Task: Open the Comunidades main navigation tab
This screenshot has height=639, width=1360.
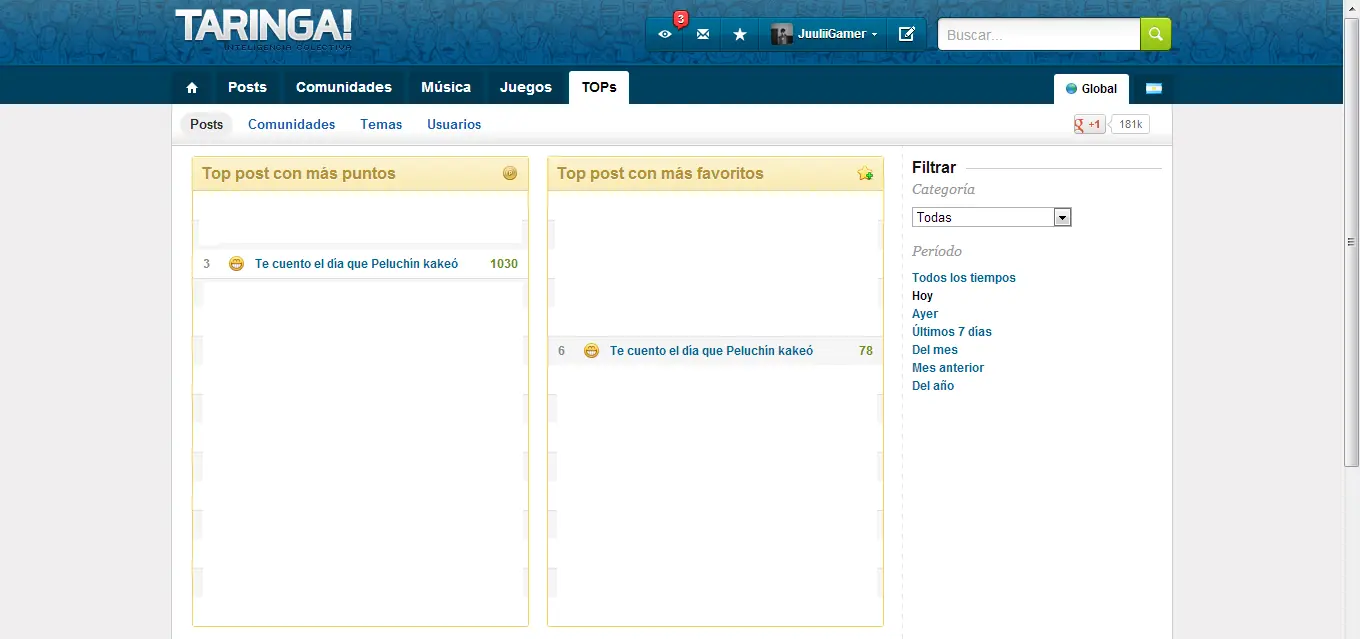Action: [x=344, y=88]
